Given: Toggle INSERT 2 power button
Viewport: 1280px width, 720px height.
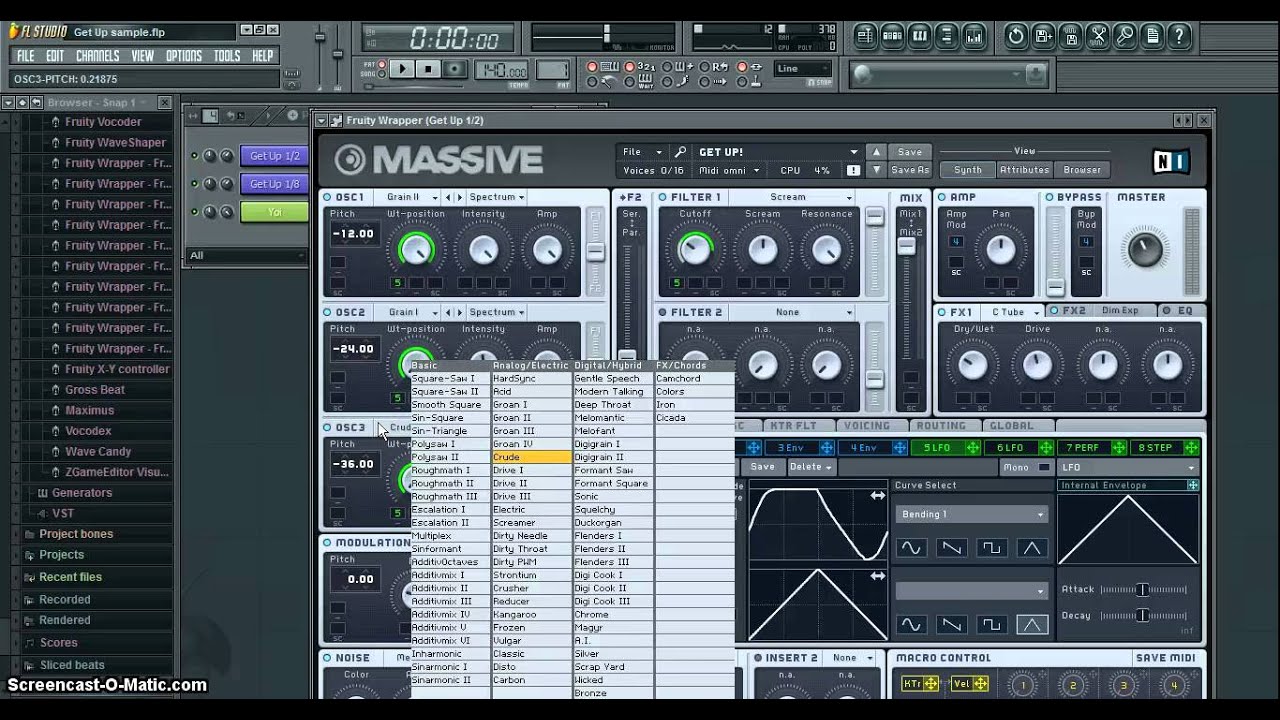Looking at the screenshot, I should pos(758,658).
